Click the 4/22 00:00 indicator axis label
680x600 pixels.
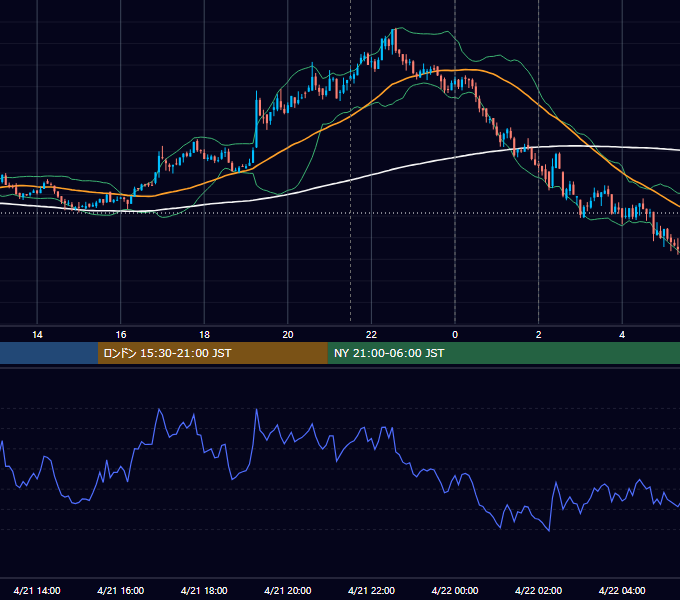tap(455, 590)
